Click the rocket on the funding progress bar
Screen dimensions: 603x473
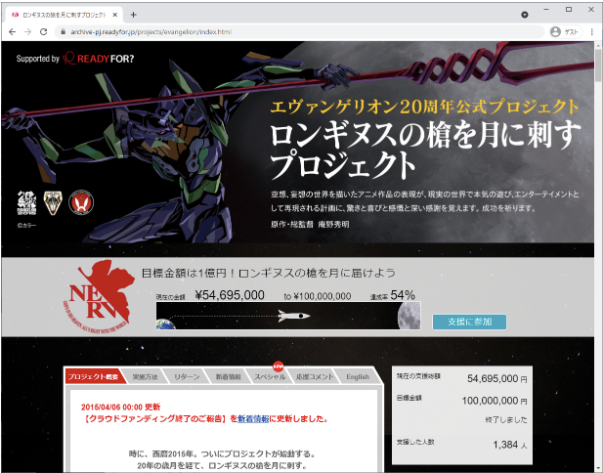[294, 316]
